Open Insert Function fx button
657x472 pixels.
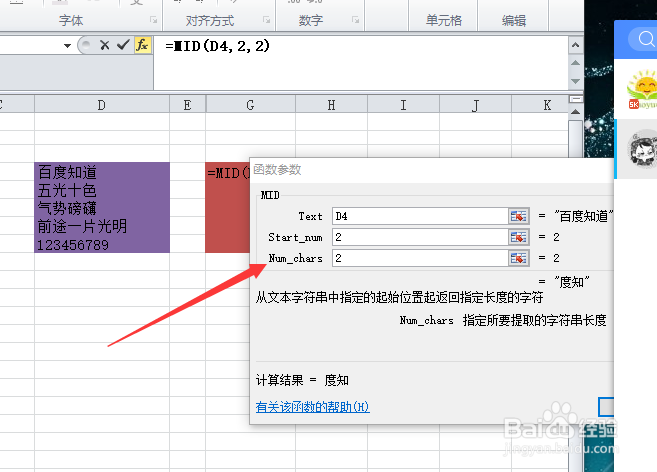coord(142,45)
